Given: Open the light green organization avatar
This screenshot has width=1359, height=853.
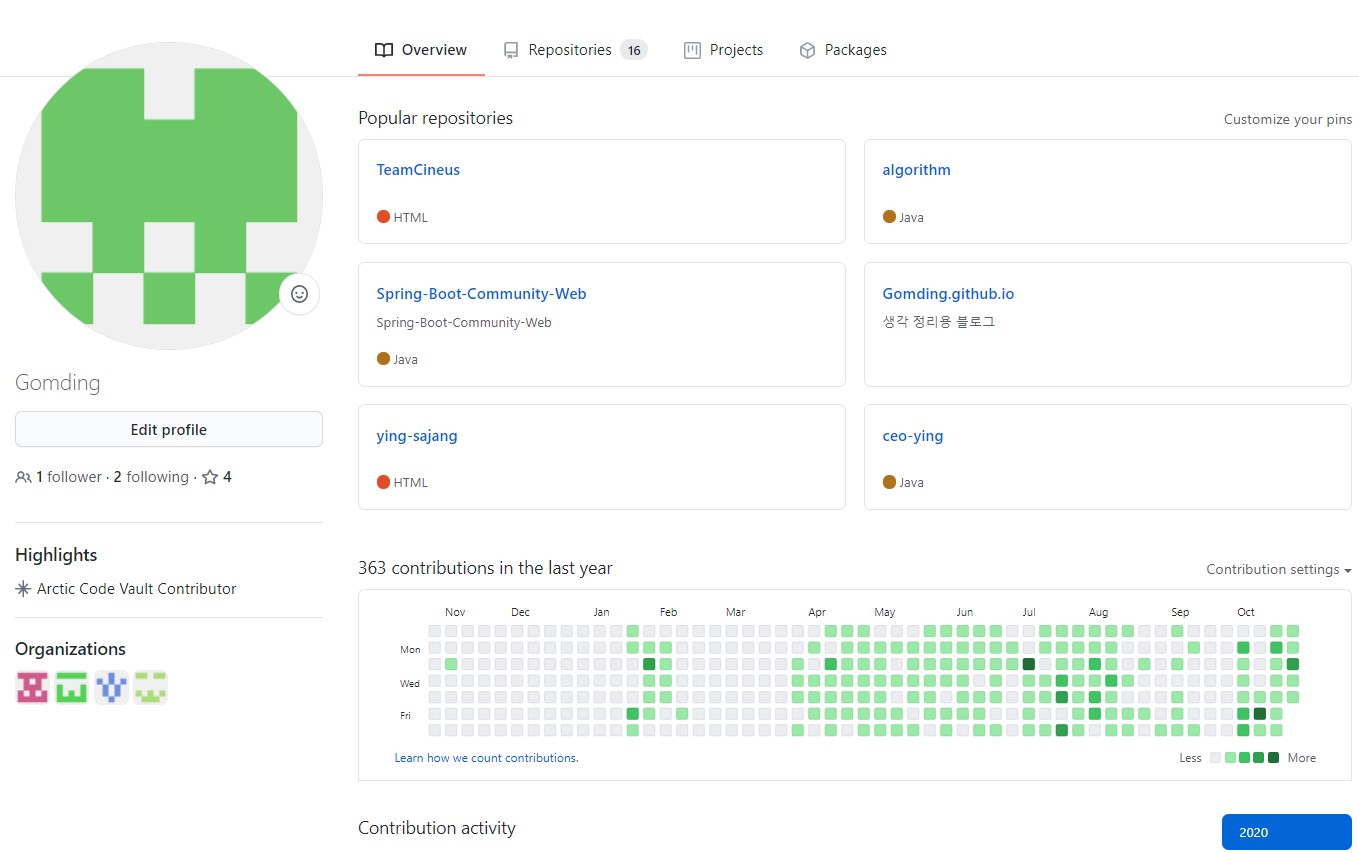Looking at the screenshot, I should [150, 687].
